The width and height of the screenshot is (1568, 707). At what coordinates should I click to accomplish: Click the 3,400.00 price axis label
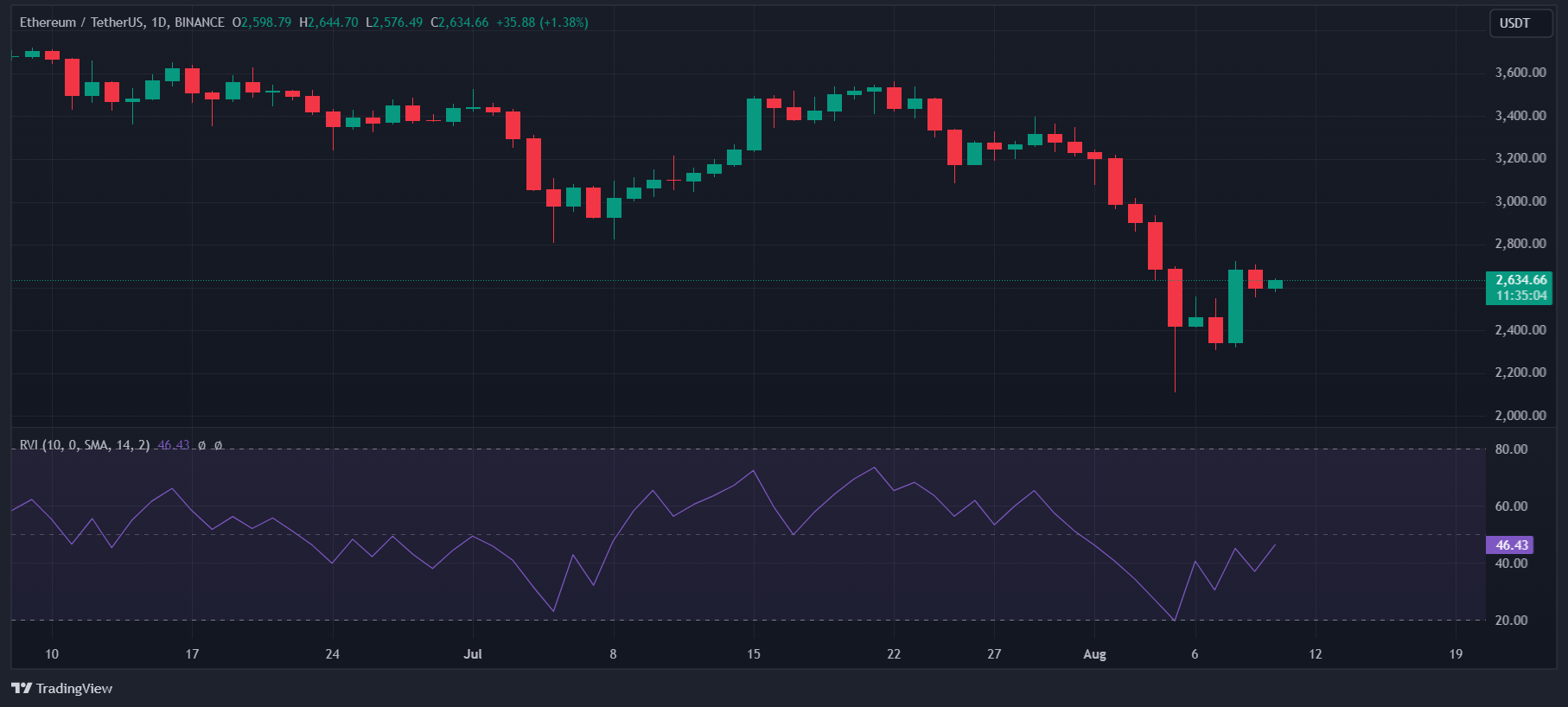pos(1520,116)
